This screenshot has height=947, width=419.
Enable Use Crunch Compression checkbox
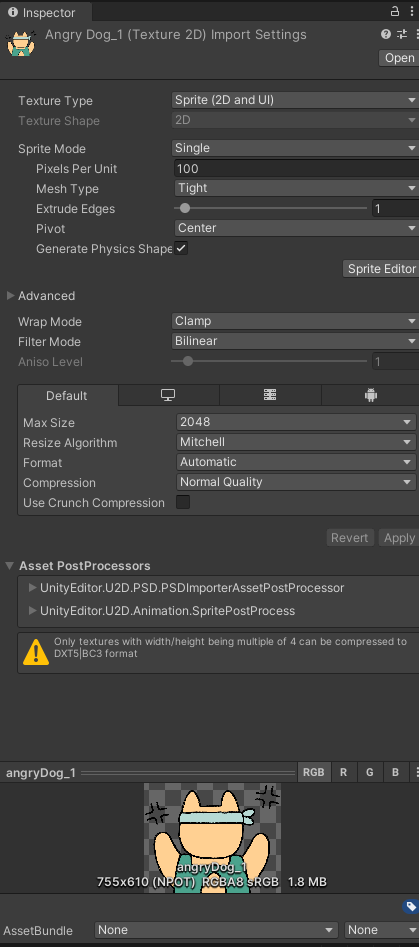[x=182, y=502]
